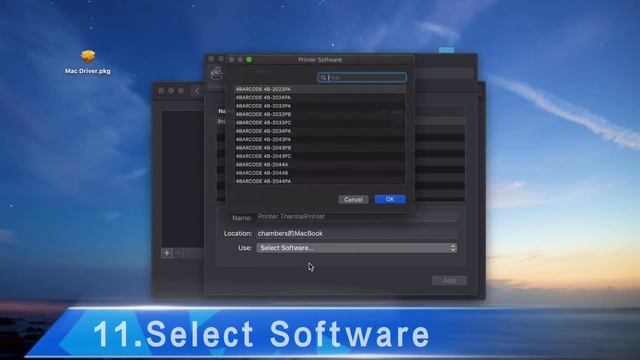
Task: Click the printer Name field in Add window
Action: point(357,217)
